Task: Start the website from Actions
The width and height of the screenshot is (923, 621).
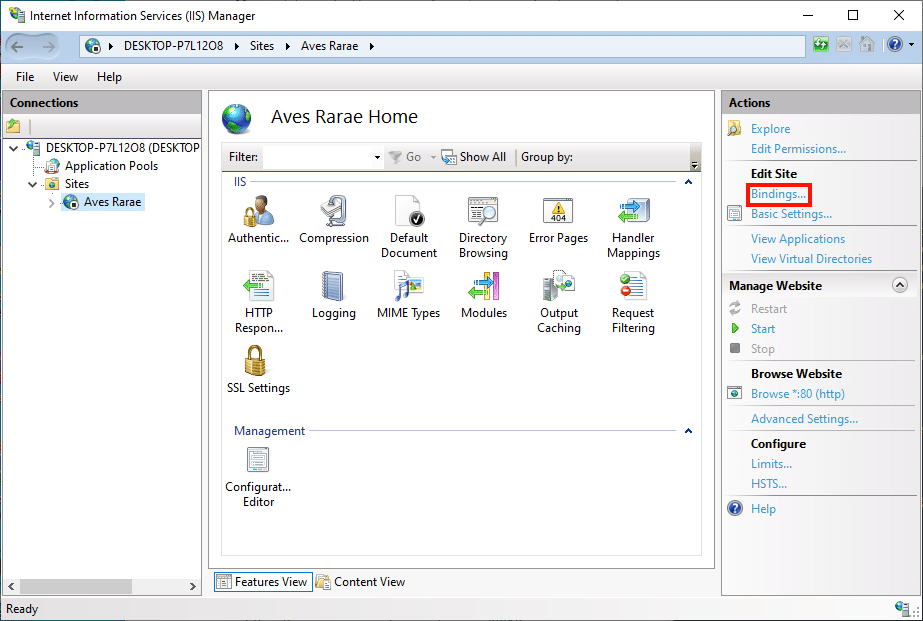Action: coord(763,329)
